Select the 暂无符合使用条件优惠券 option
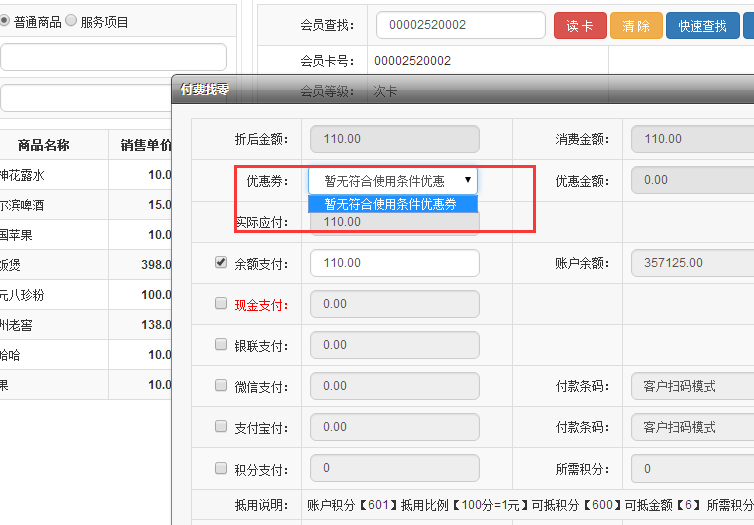This screenshot has width=754, height=525. coord(393,203)
